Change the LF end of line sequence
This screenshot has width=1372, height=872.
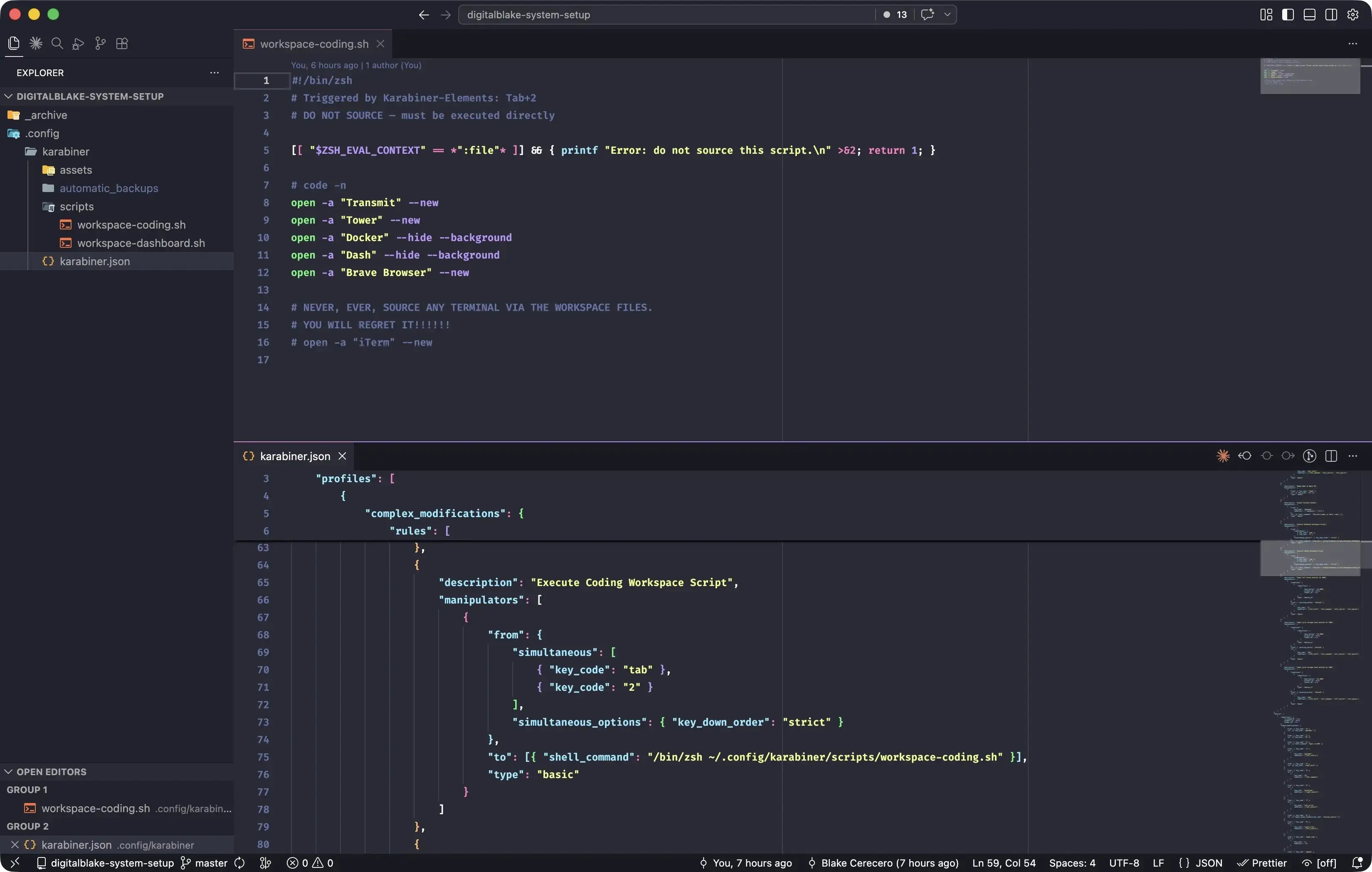point(1158,863)
